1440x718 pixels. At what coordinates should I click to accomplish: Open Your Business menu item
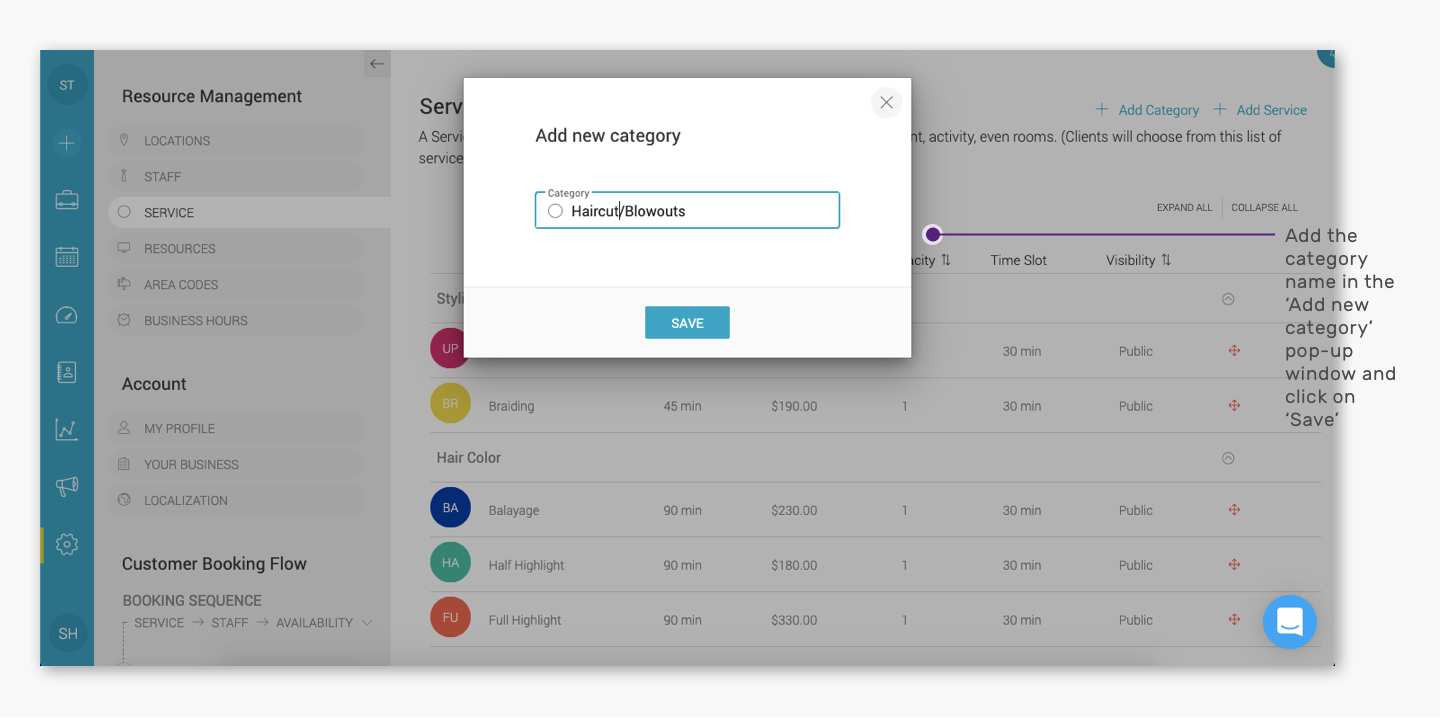click(x=236, y=465)
